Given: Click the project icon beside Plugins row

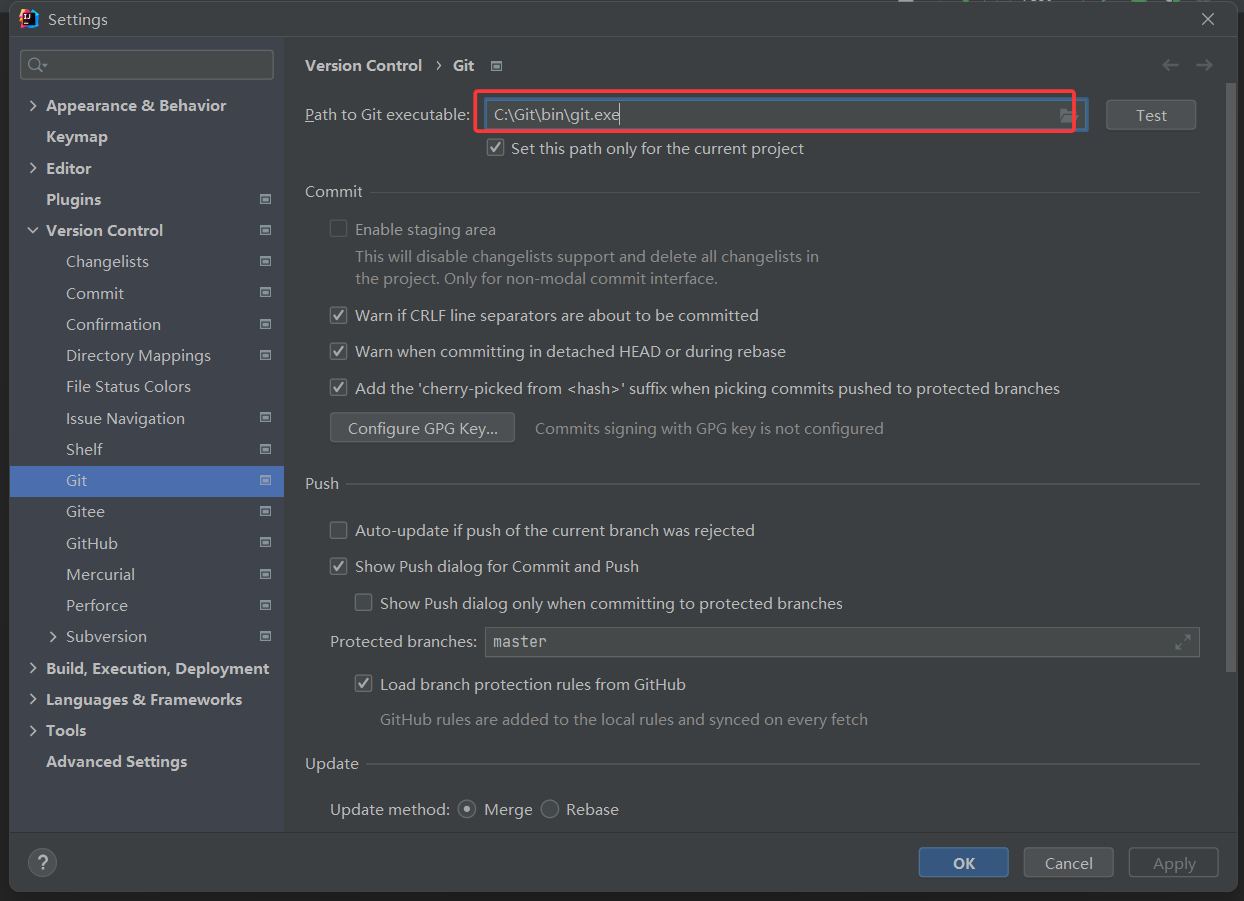Looking at the screenshot, I should point(265,199).
